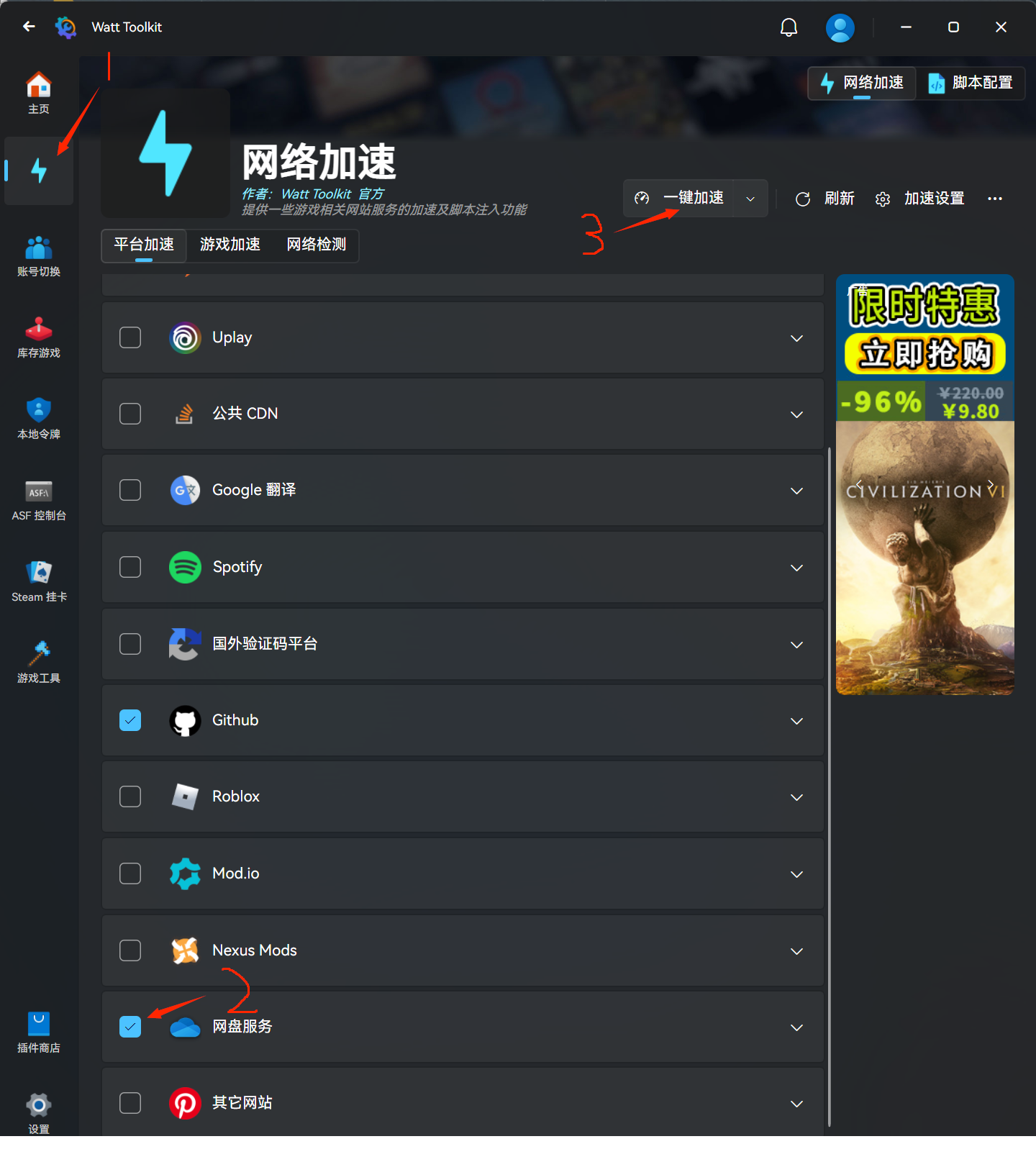
Task: Open 主页 home in sidebar
Action: tap(39, 94)
